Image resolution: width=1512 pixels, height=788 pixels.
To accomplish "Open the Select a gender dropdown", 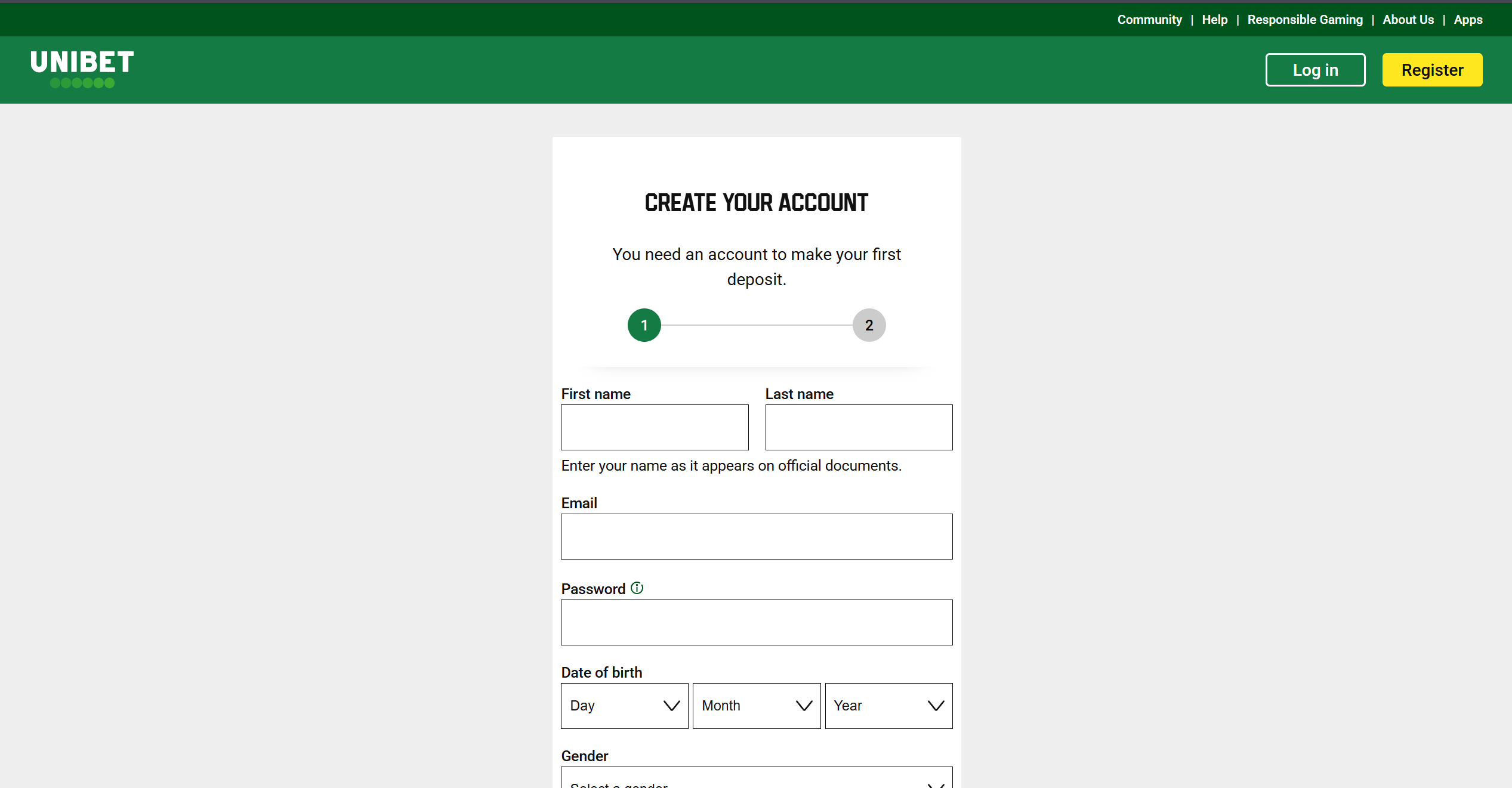I will click(x=757, y=783).
